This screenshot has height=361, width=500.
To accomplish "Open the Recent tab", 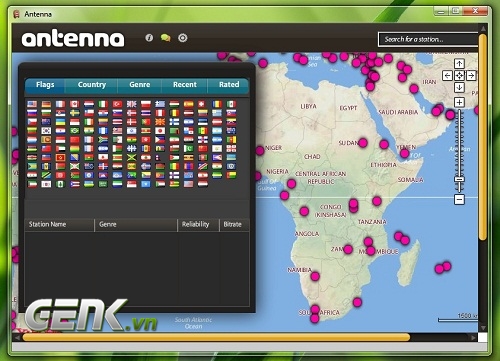I will (x=185, y=85).
